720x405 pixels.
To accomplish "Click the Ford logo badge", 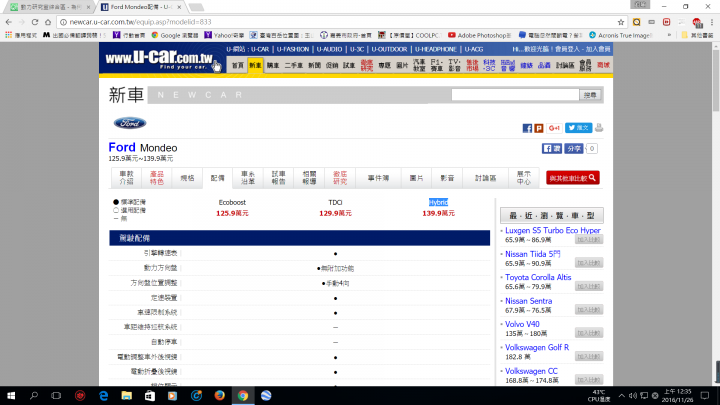I will (130, 123).
